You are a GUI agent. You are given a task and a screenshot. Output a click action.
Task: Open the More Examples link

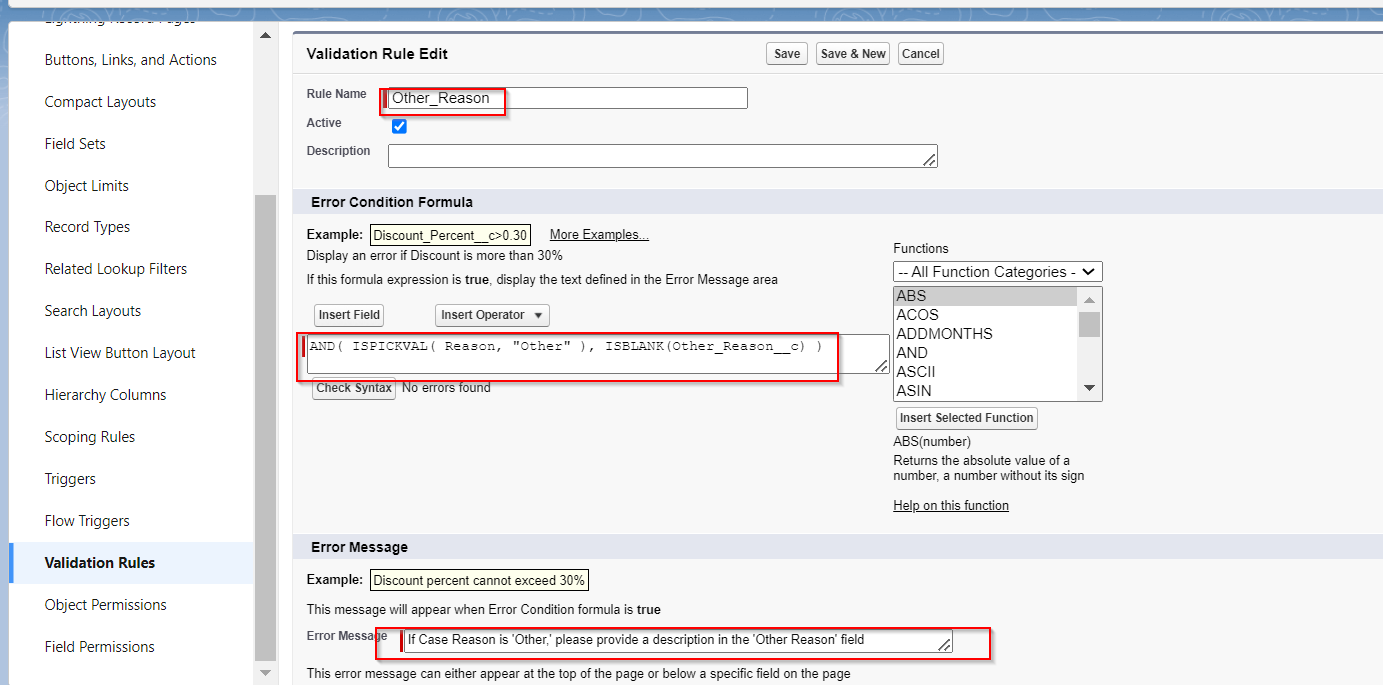coord(599,235)
